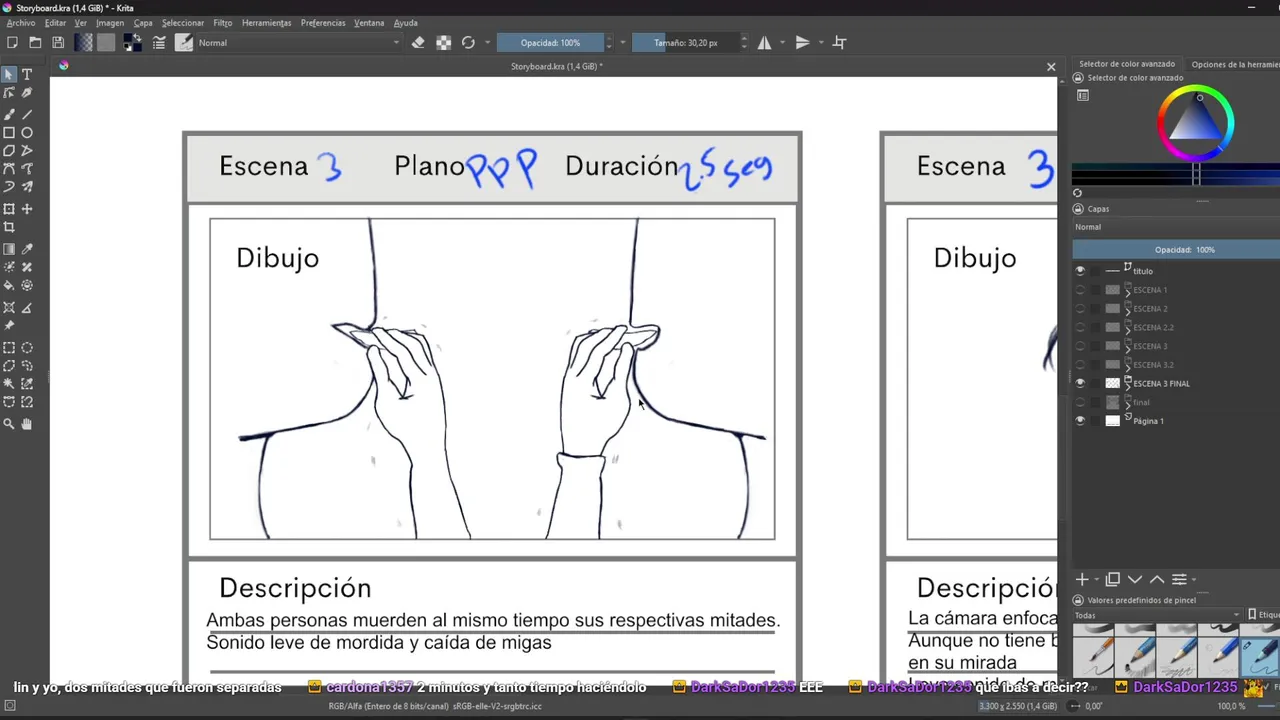
Task: Toggle eraser mode in toolbar
Action: click(x=418, y=43)
